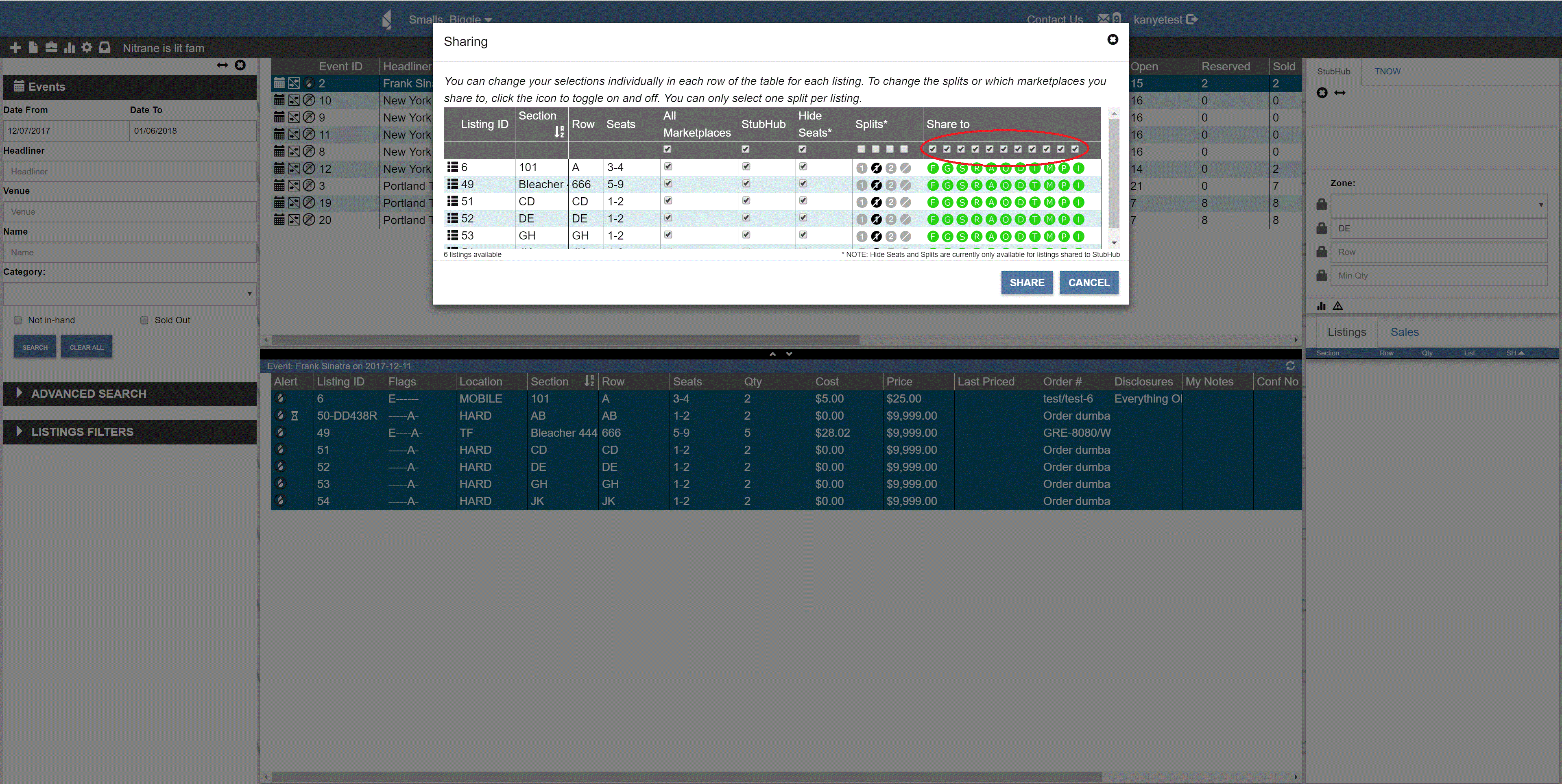Open the settings gear icon in the toolbar
This screenshot has height=784, width=1562.
tap(87, 47)
